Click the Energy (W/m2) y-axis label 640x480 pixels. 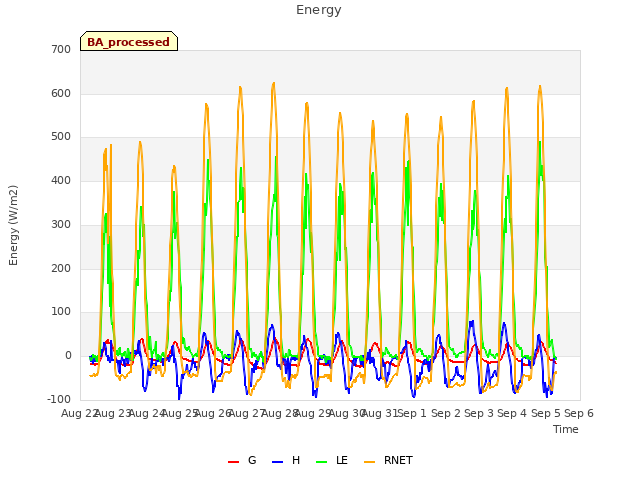pos(13,225)
